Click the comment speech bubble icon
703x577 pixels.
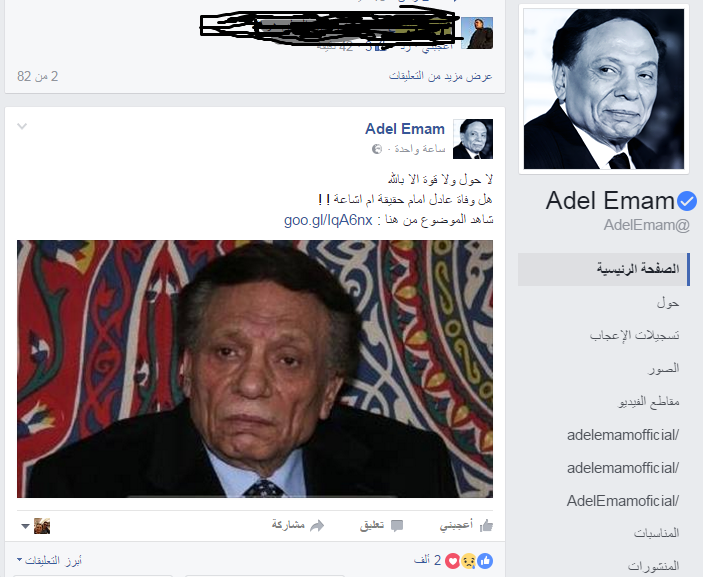(397, 525)
